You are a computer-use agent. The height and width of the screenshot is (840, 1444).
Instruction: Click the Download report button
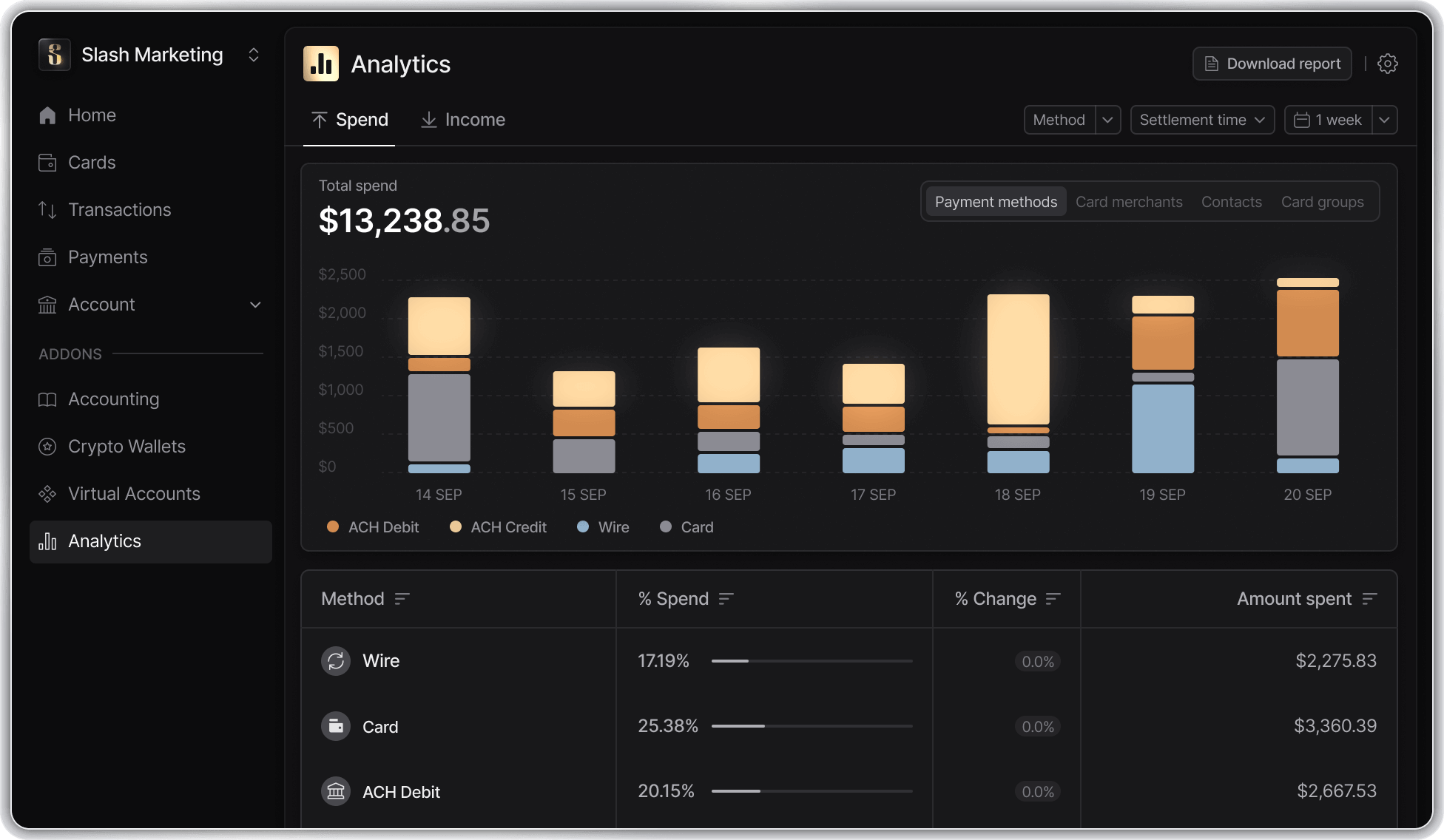[x=1272, y=64]
